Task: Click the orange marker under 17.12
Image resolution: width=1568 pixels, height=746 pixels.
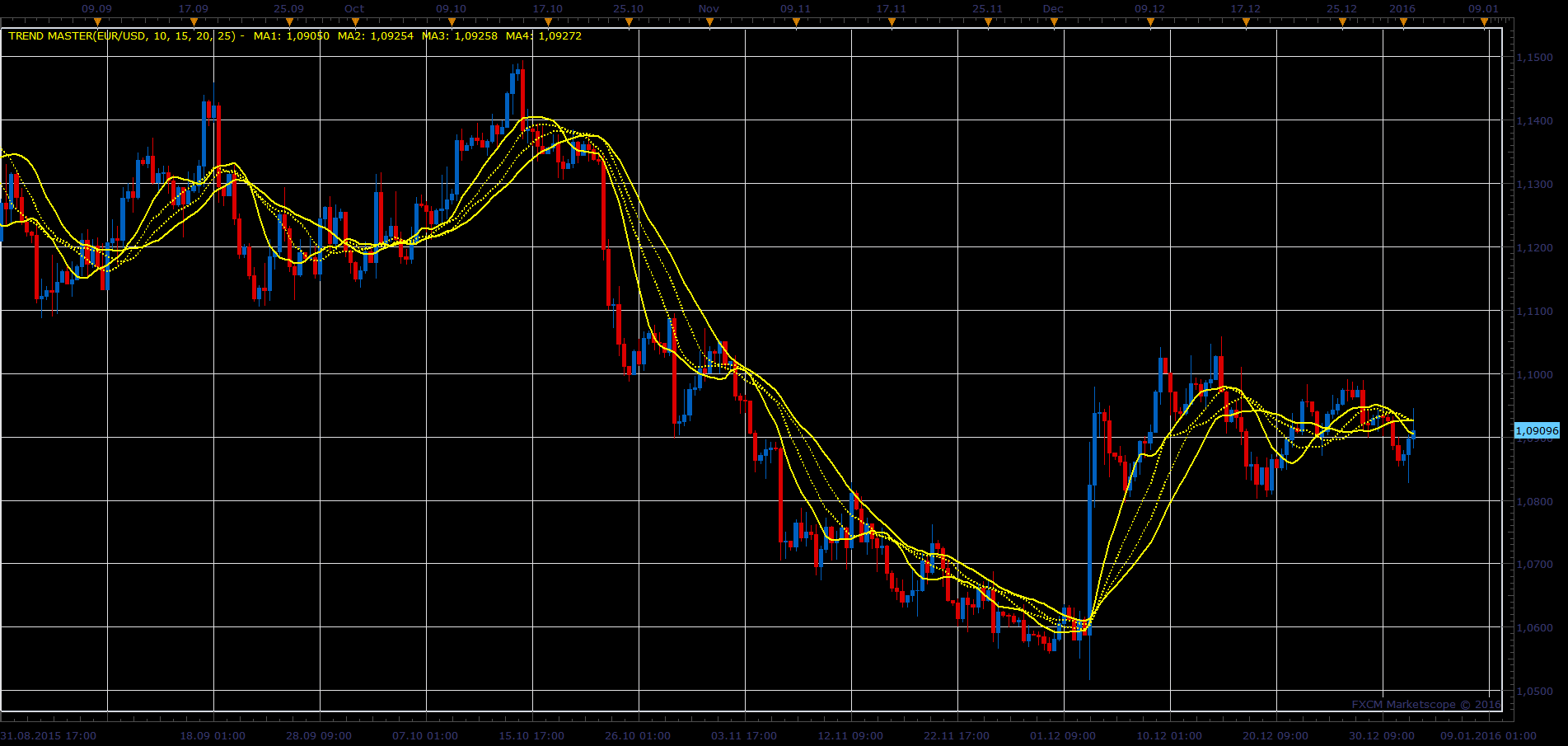Action: coord(1246,22)
